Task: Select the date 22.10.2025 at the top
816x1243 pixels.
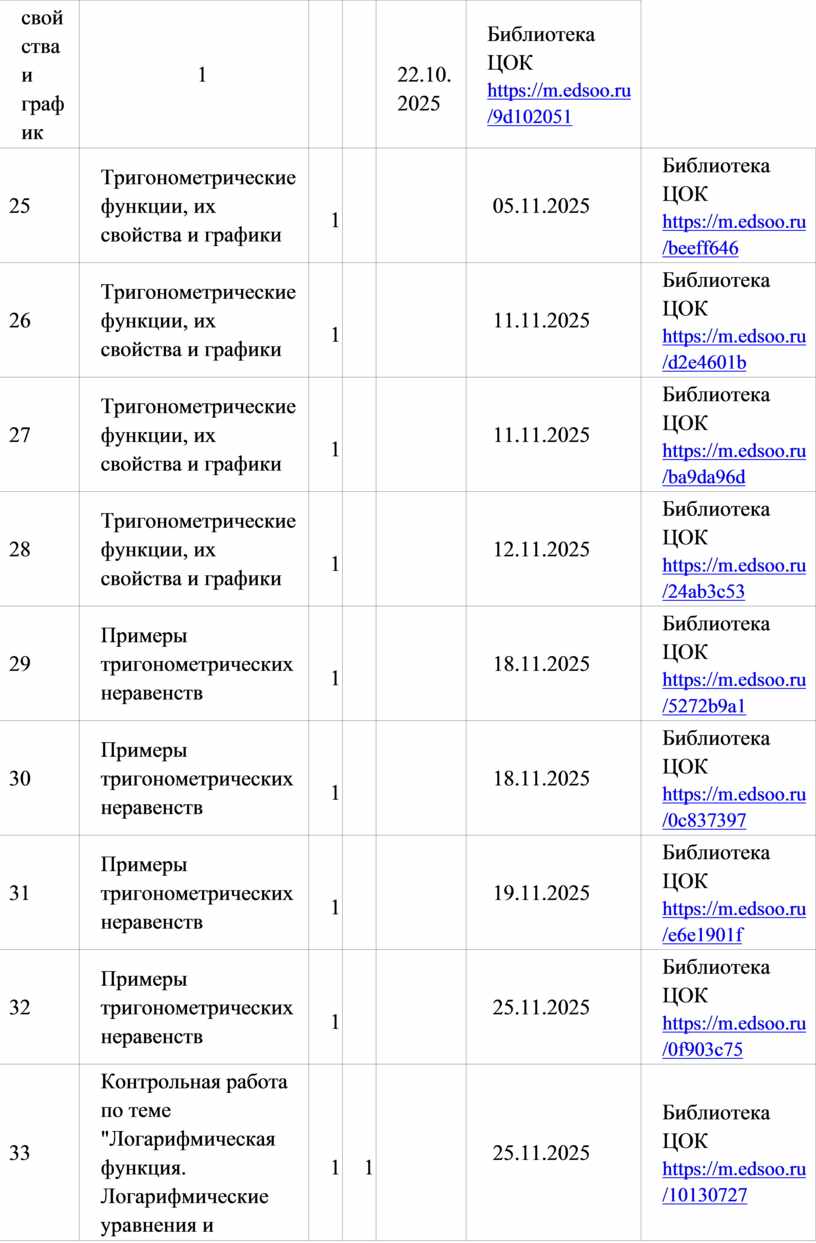Action: 424,88
